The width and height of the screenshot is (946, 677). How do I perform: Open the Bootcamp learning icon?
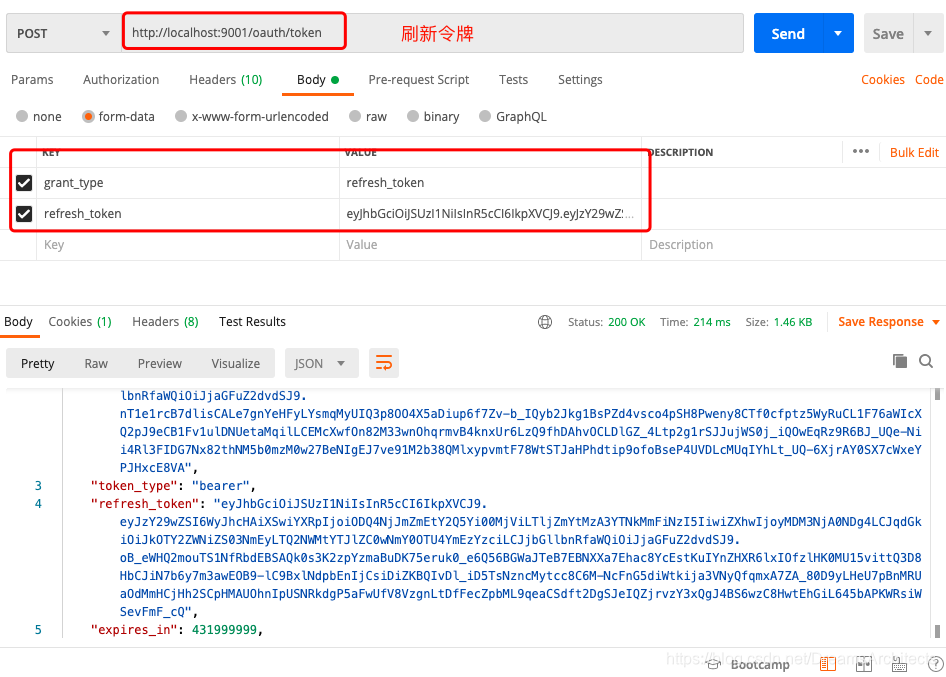tap(714, 664)
